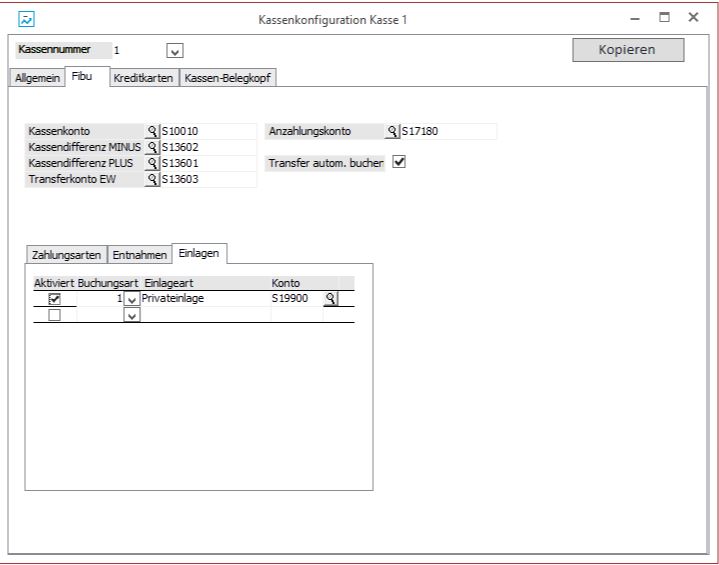Expand Buchungsart dropdown in Privateinlage row
The image size is (719, 565).
pyautogui.click(x=131, y=299)
